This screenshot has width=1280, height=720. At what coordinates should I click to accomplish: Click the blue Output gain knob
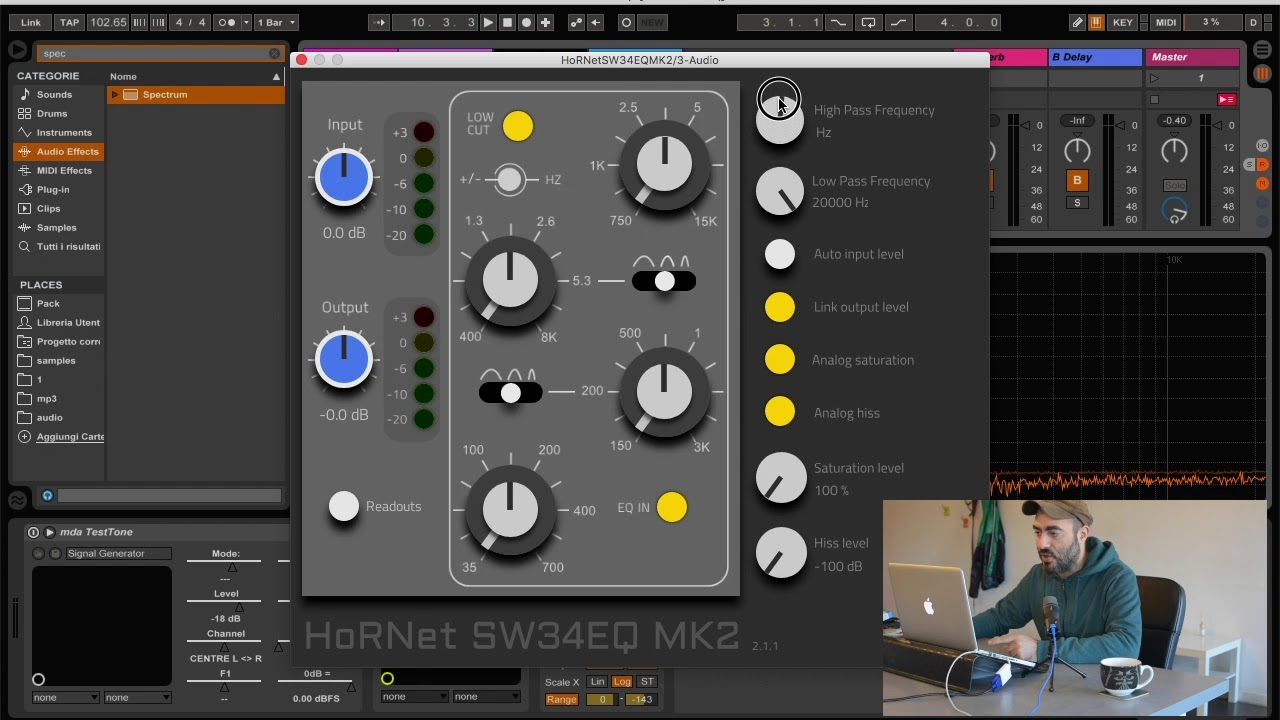click(344, 359)
